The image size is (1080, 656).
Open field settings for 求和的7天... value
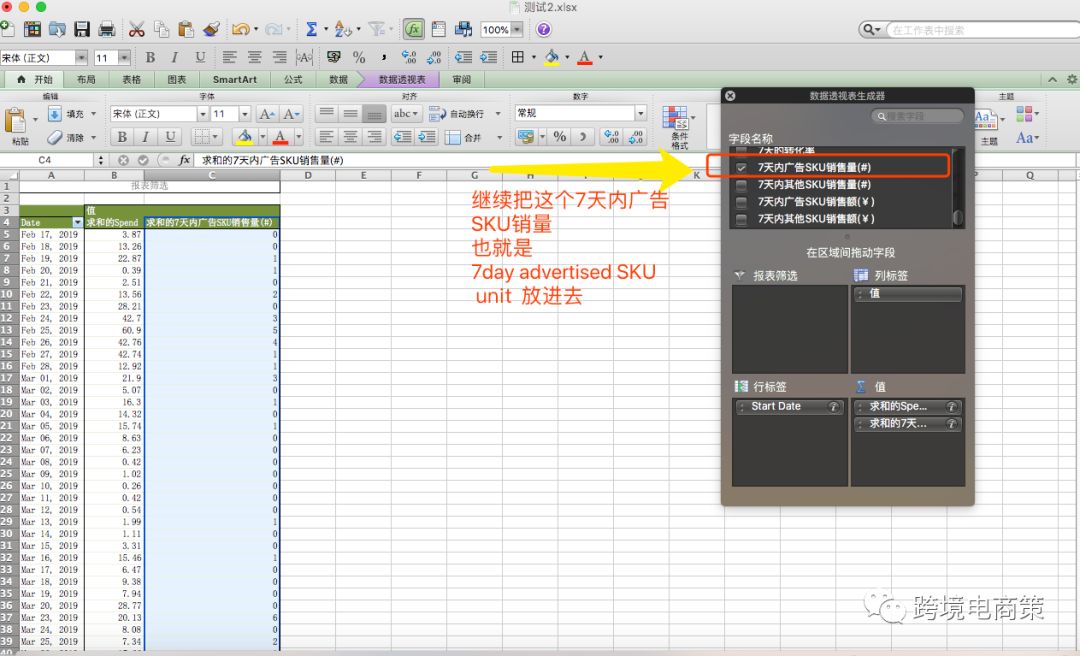point(951,424)
